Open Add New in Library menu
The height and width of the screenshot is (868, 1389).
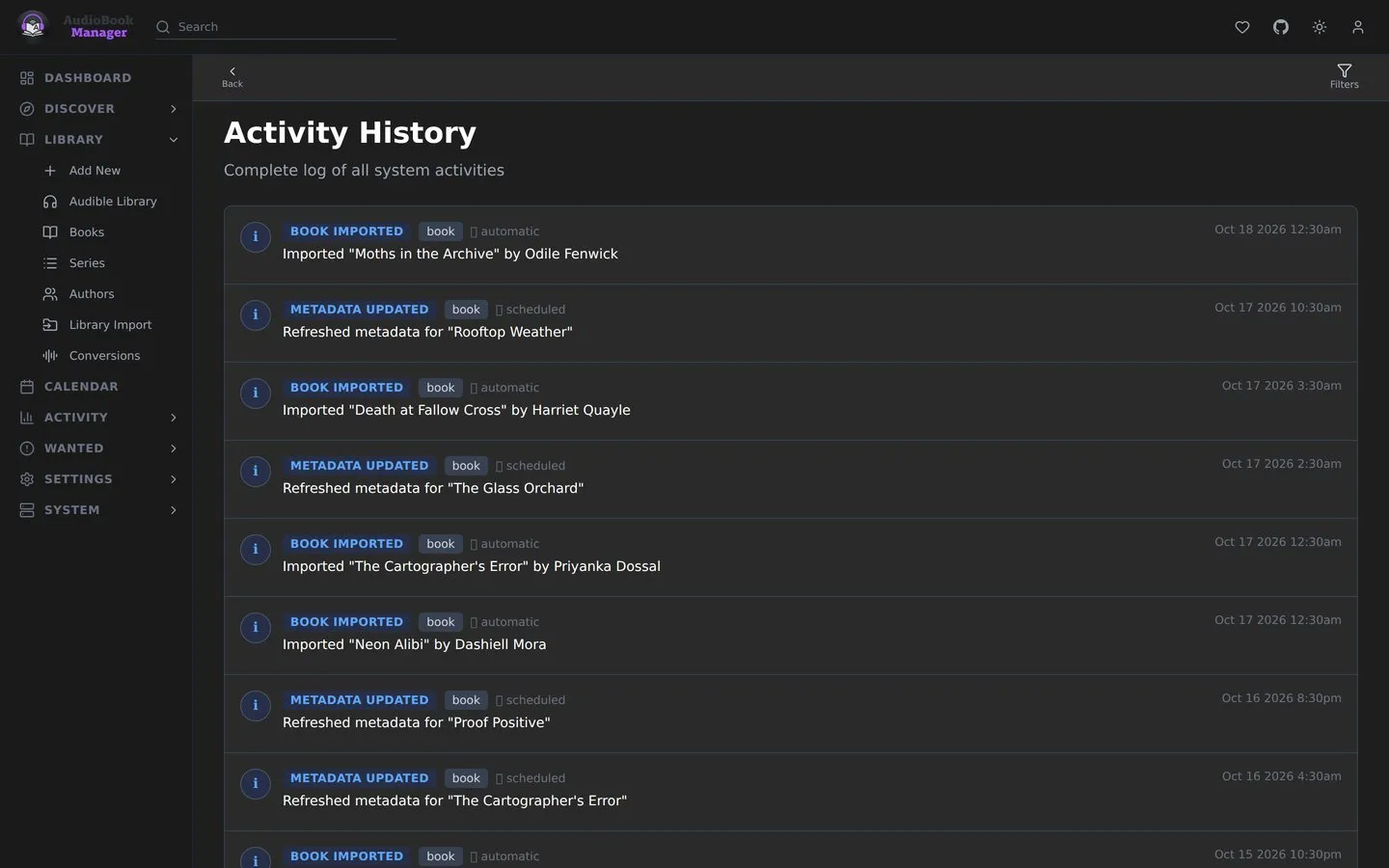[95, 171]
